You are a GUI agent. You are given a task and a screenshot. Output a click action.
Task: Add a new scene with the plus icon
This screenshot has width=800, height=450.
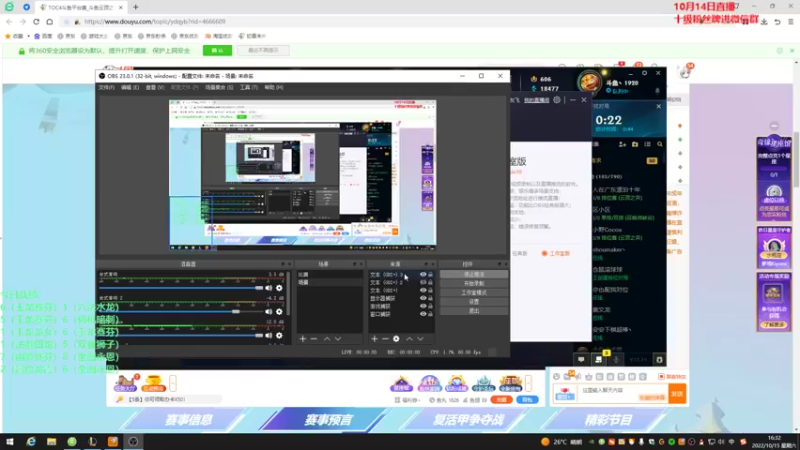click(x=303, y=339)
